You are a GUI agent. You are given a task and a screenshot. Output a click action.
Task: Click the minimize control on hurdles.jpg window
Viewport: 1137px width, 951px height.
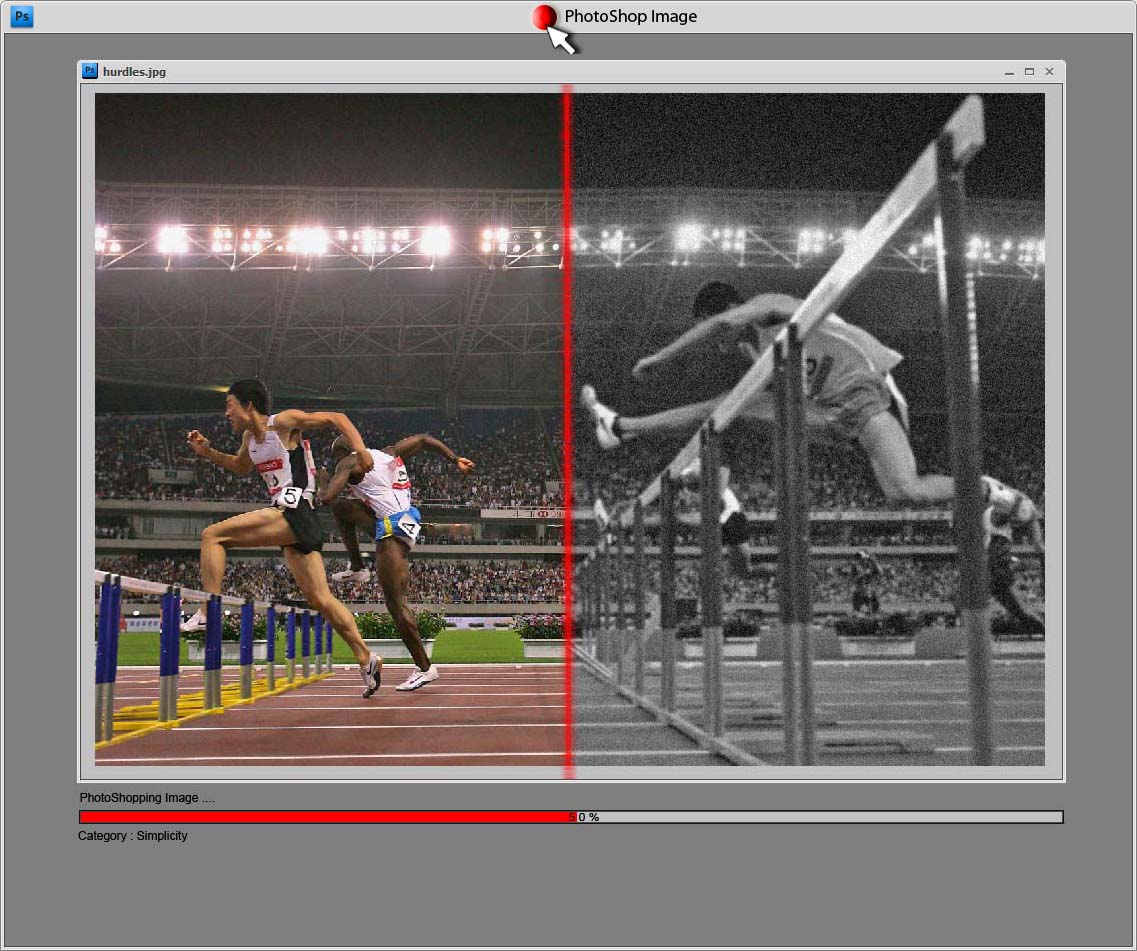click(x=1009, y=71)
